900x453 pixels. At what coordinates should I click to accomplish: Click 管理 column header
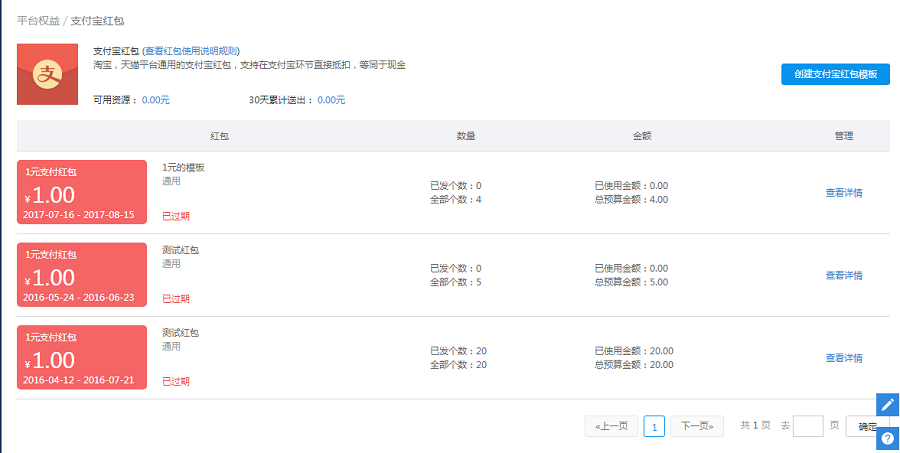844,136
